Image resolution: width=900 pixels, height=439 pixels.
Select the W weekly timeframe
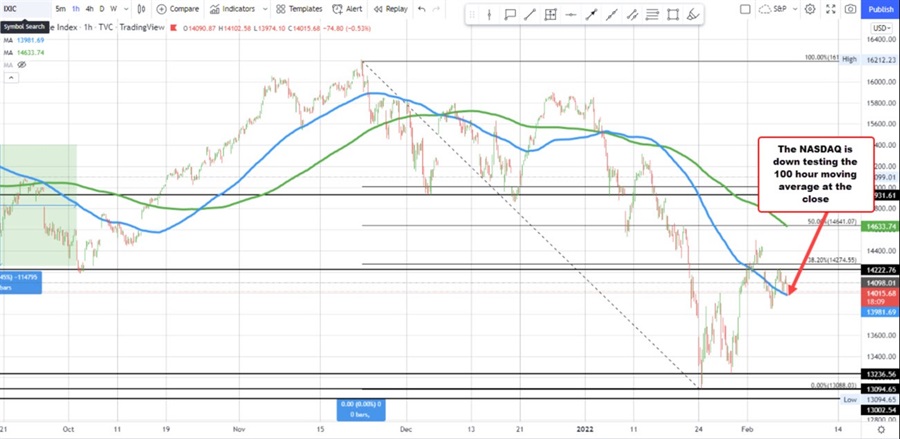click(114, 9)
